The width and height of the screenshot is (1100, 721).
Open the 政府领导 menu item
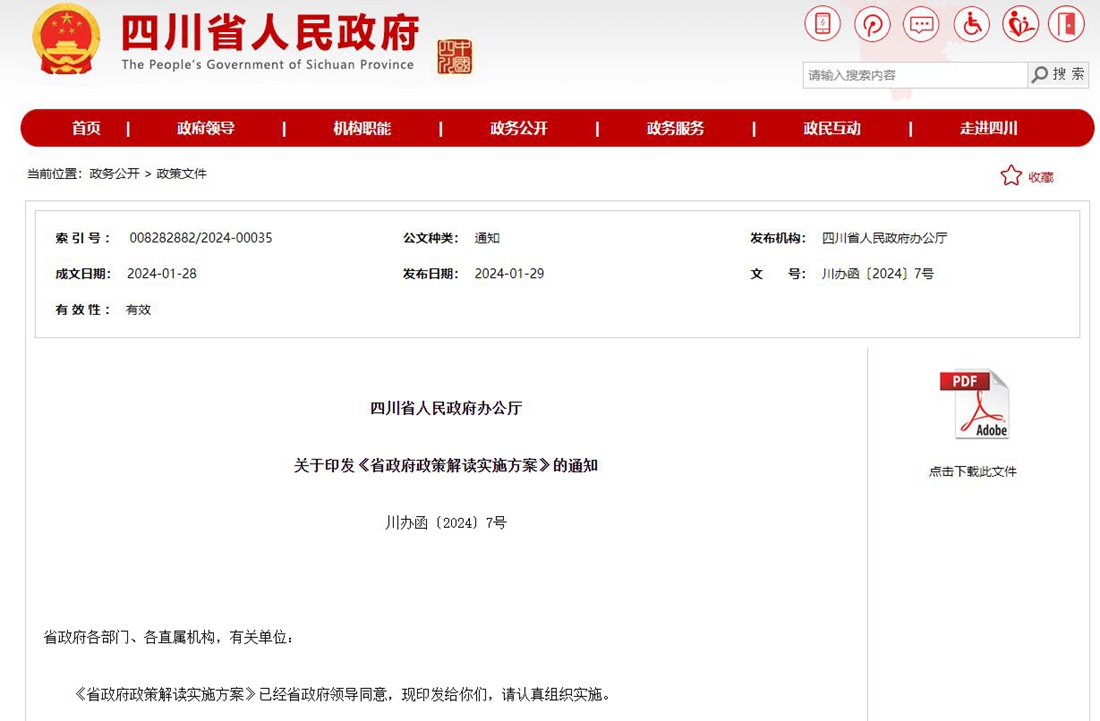(x=206, y=128)
